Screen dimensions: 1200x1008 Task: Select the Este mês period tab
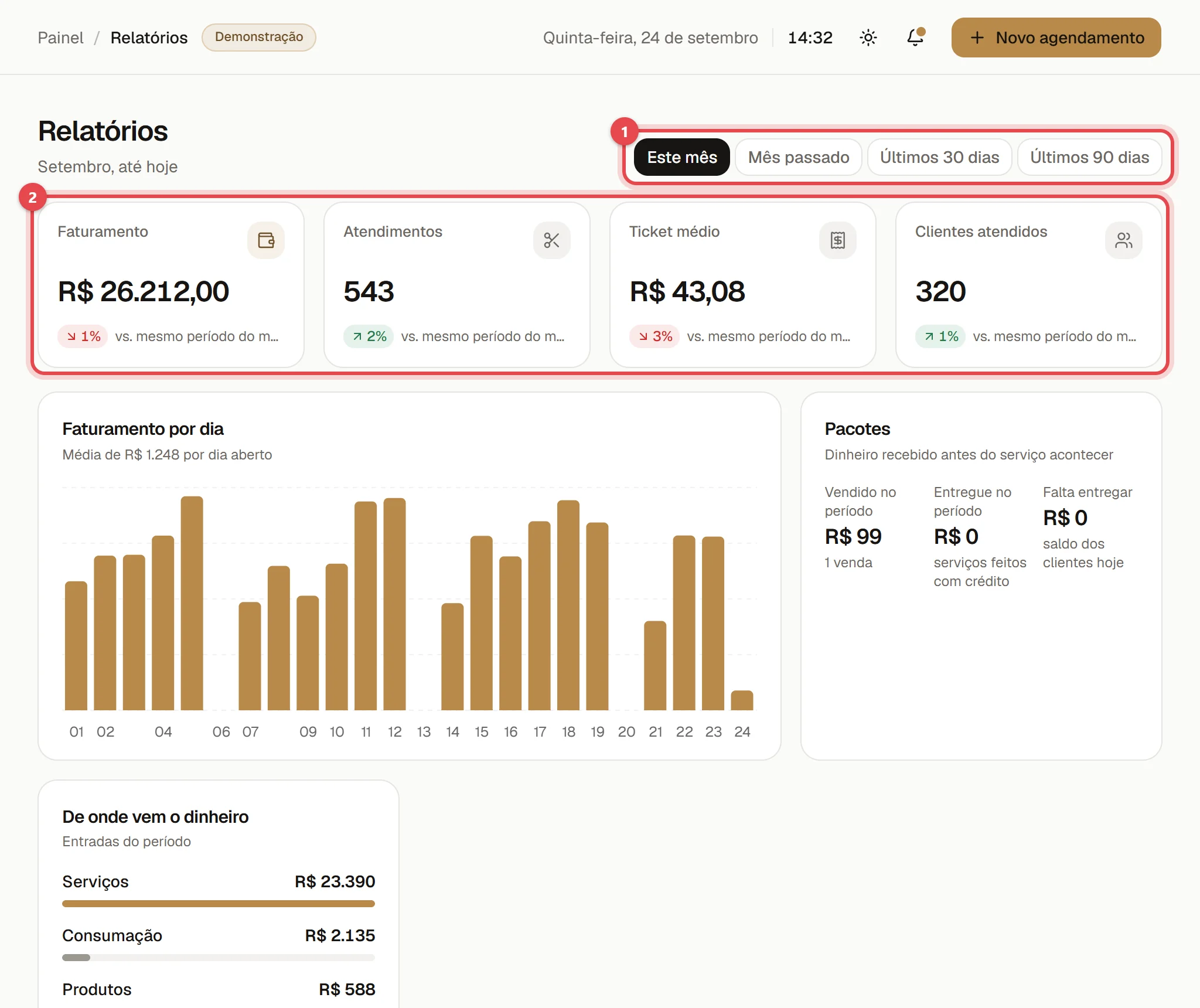click(x=682, y=157)
